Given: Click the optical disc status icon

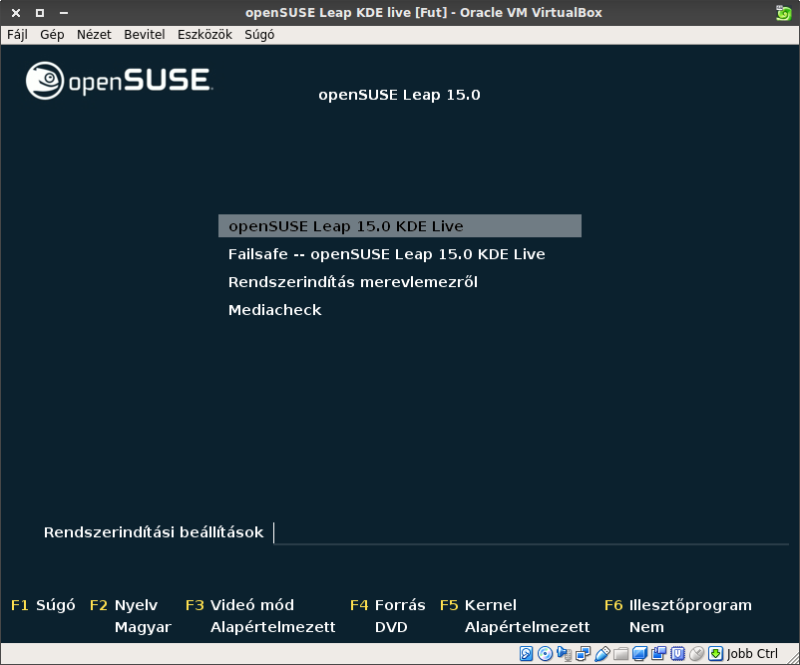Looking at the screenshot, I should point(545,653).
